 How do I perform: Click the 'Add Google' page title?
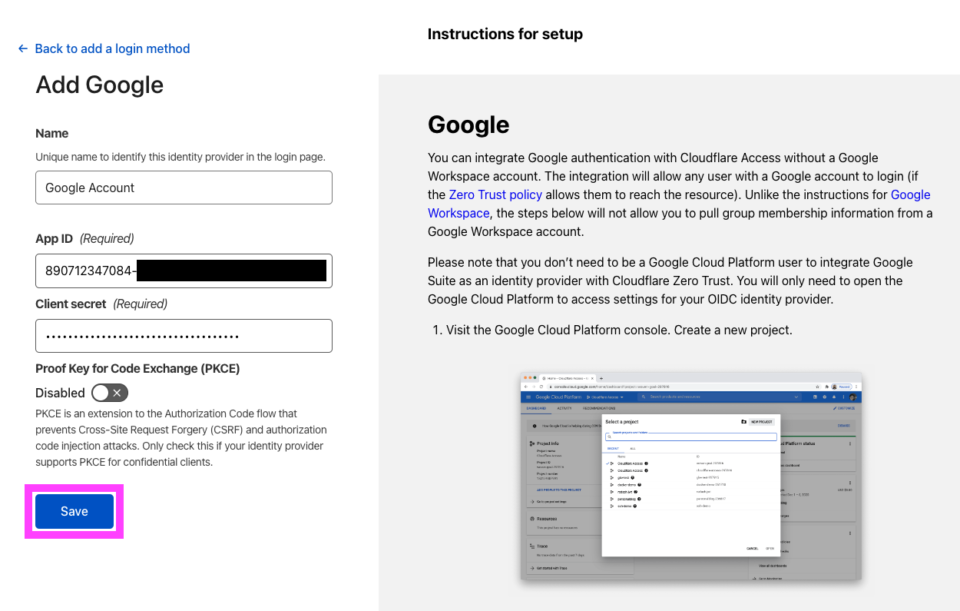[x=99, y=84]
